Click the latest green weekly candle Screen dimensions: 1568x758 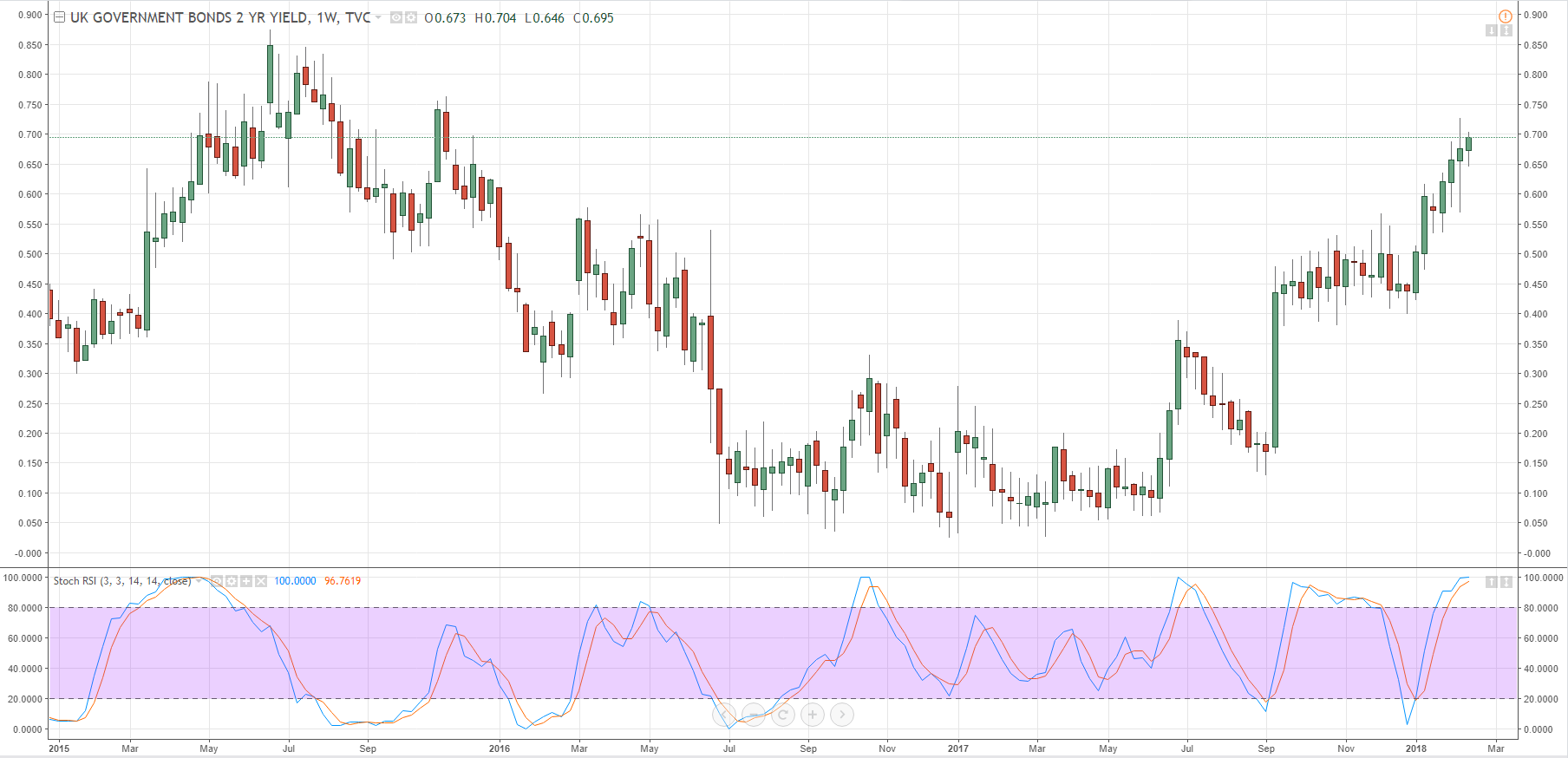1469,144
